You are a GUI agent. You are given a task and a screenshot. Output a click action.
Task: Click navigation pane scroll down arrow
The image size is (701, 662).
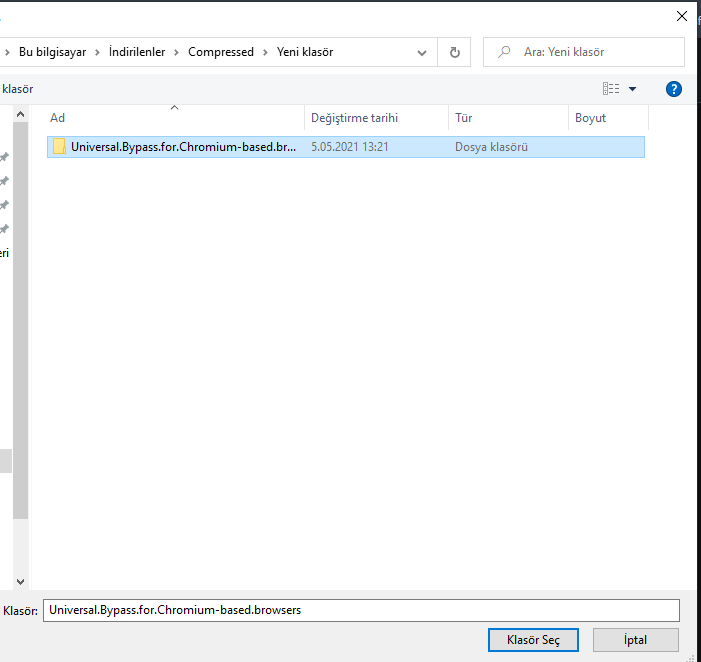(x=20, y=581)
